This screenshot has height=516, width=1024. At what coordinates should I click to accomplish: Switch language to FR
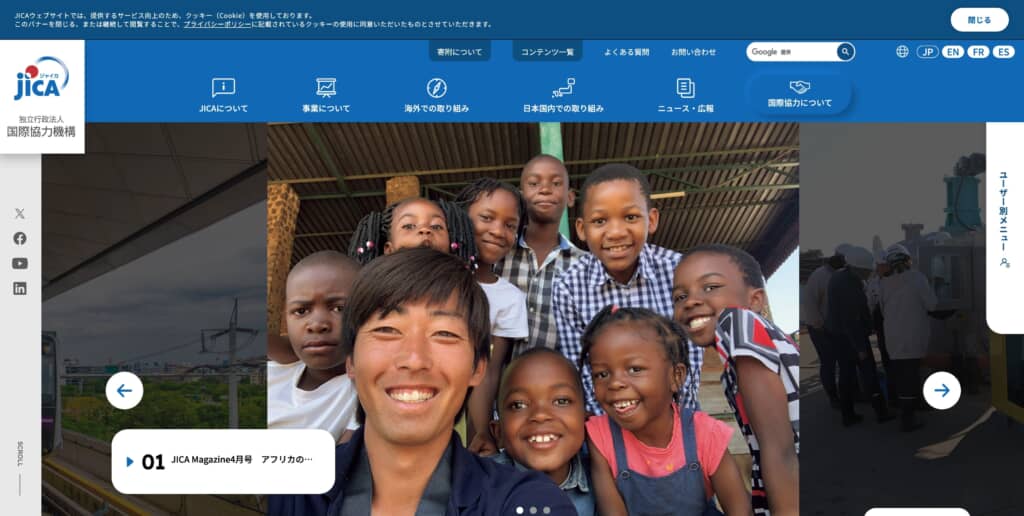[978, 52]
